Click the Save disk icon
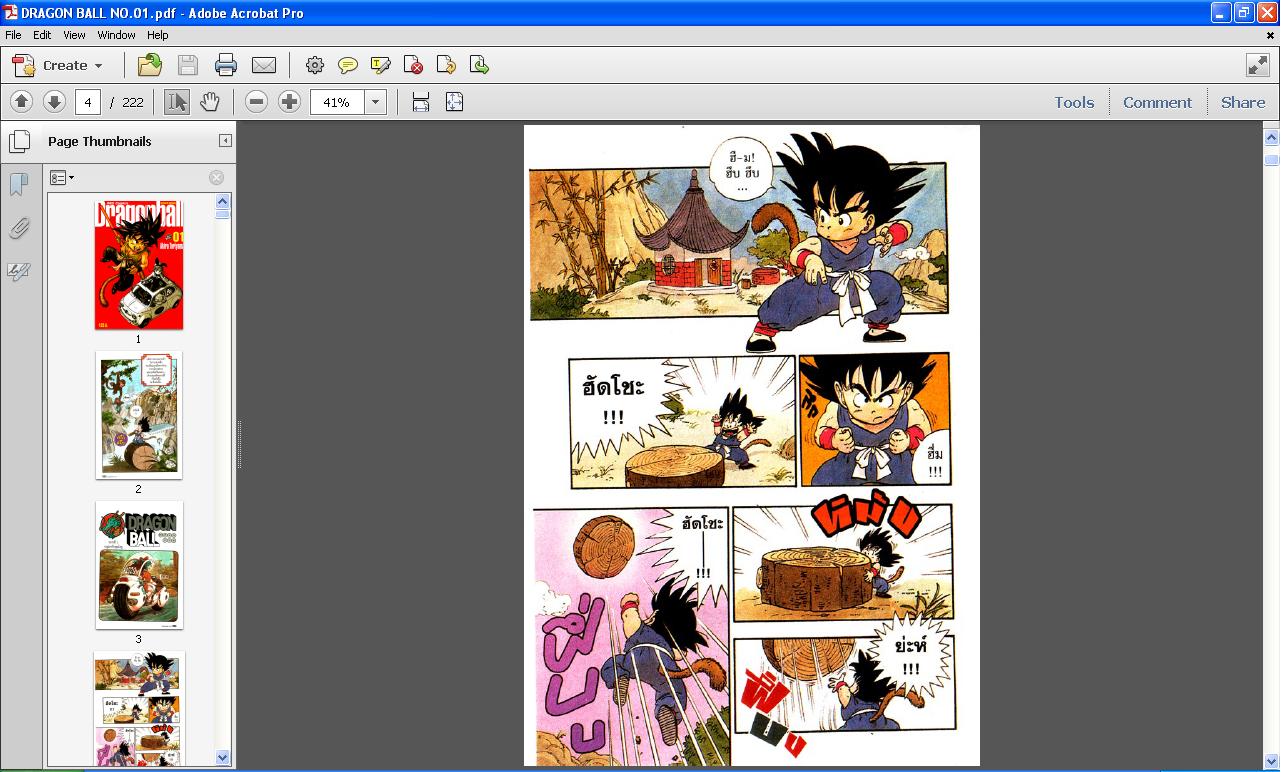This screenshot has height=772, width=1281. 187,65
